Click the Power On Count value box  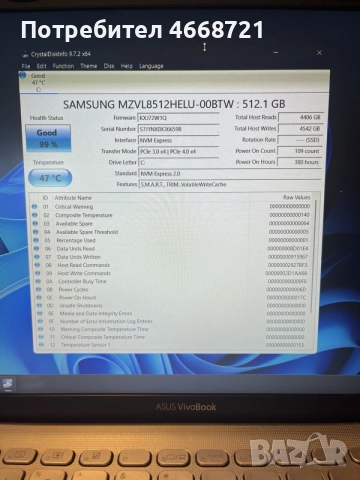(x=299, y=151)
